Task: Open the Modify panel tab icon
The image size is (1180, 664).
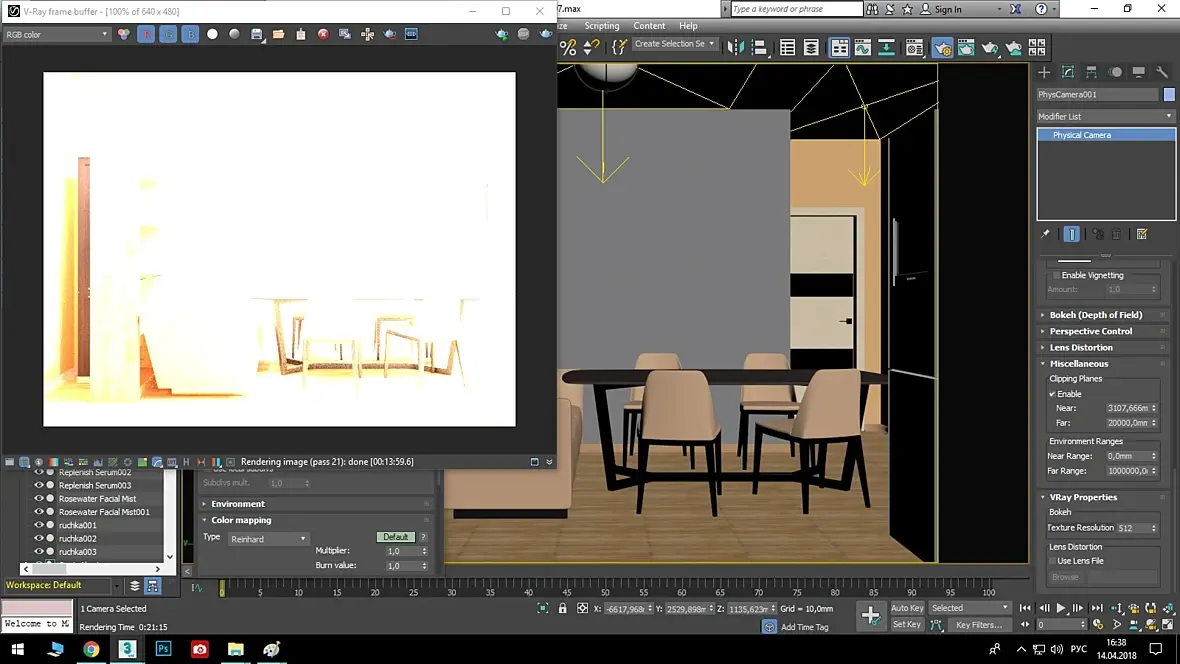Action: 1068,72
